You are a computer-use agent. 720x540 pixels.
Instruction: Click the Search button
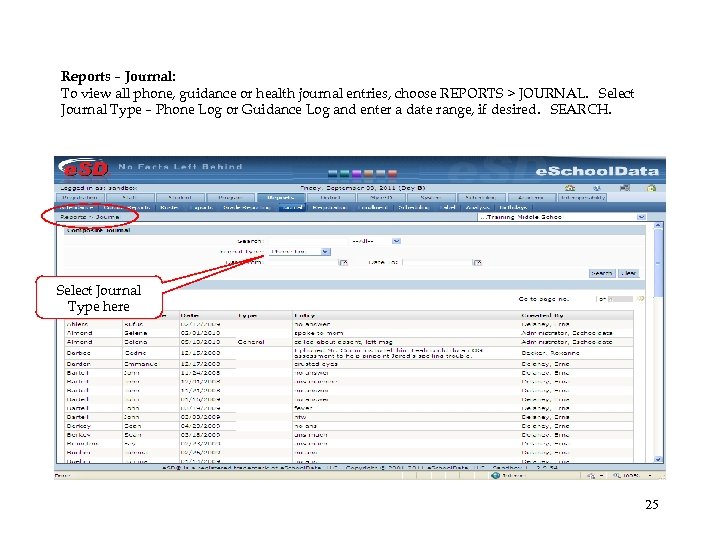pos(602,273)
